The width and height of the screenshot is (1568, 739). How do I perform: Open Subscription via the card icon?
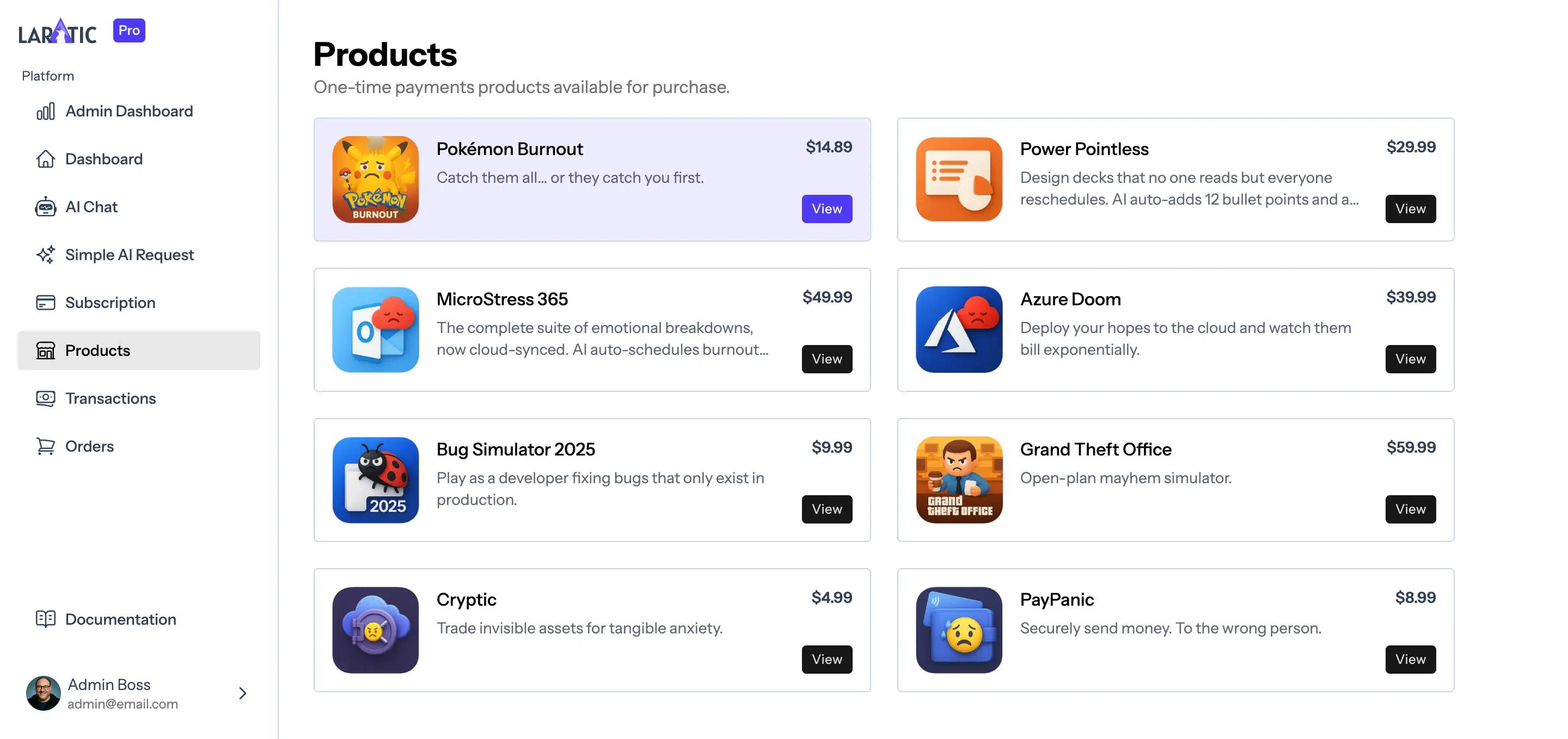coord(46,302)
